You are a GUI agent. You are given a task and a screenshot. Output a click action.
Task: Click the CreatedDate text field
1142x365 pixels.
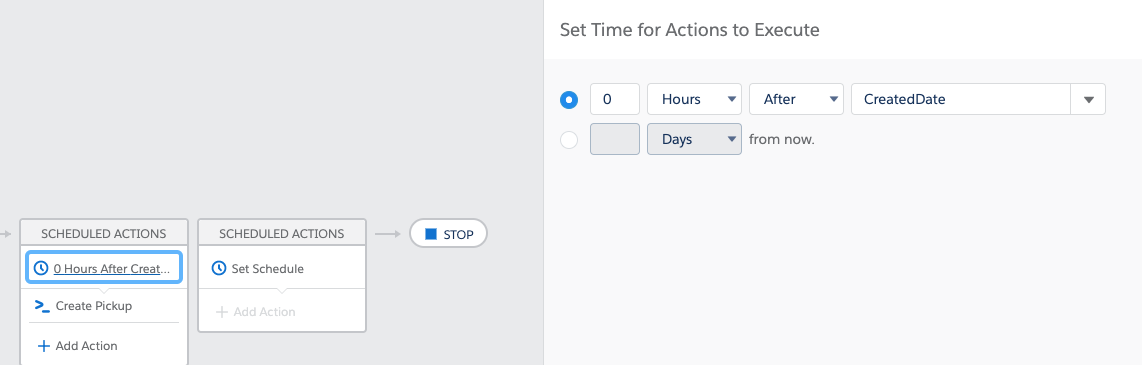click(961, 99)
